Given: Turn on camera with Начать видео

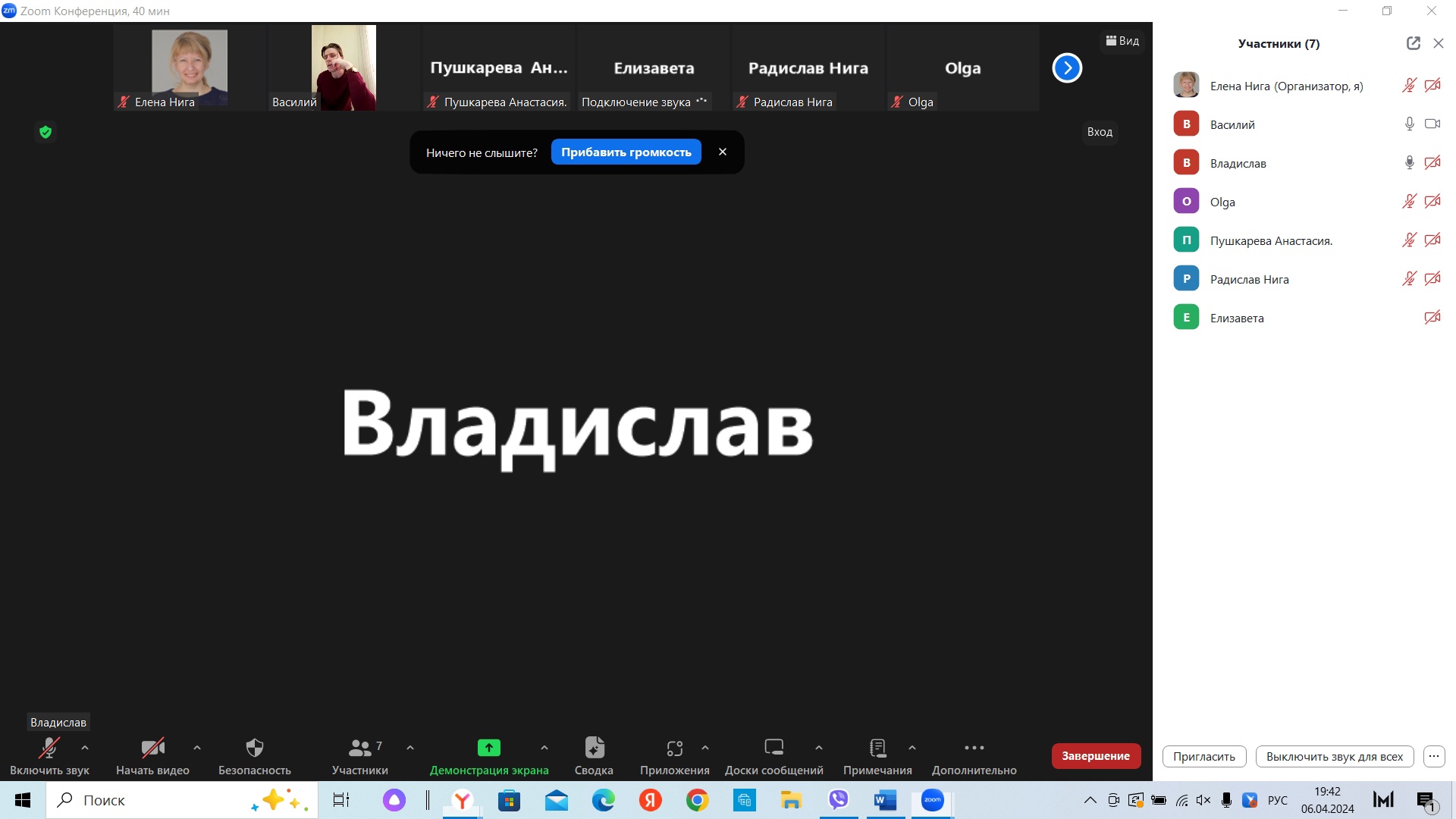Looking at the screenshot, I should point(152,755).
